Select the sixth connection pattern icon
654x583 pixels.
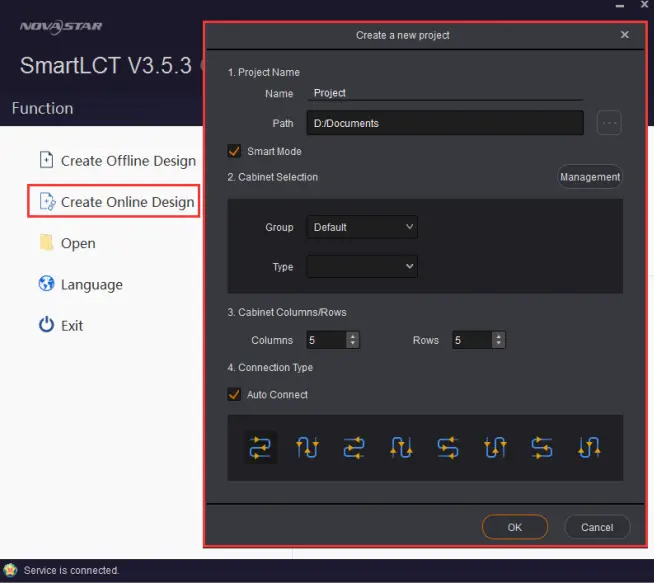(x=495, y=447)
